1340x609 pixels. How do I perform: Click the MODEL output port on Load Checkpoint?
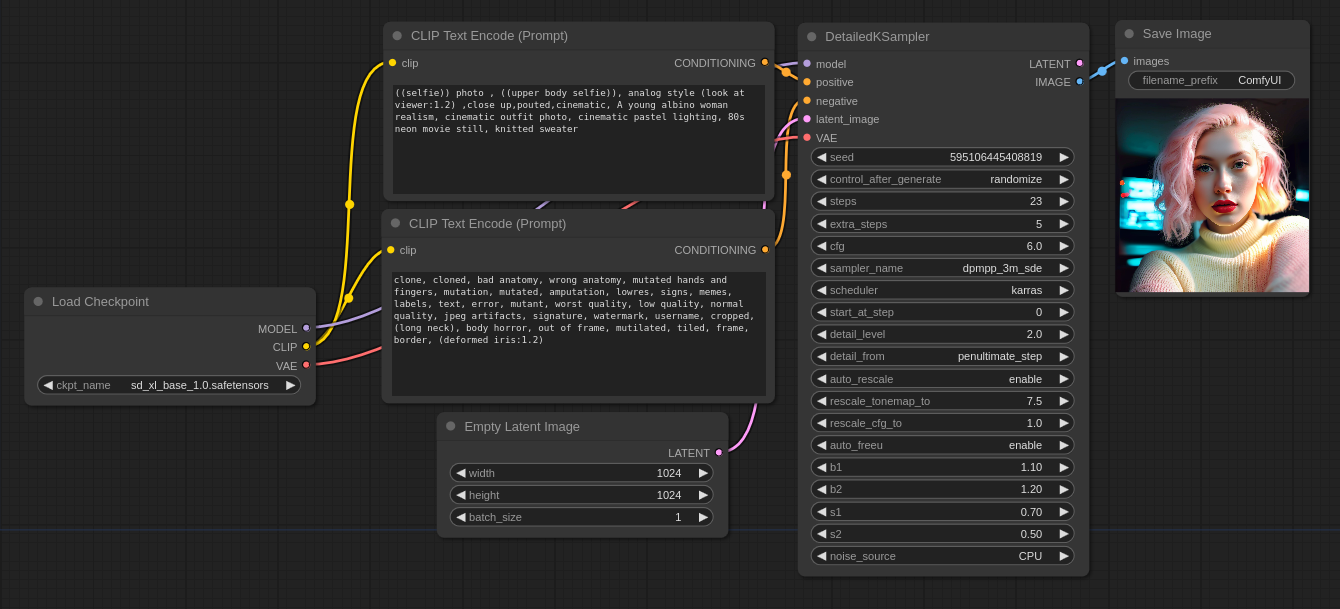pyautogui.click(x=306, y=328)
